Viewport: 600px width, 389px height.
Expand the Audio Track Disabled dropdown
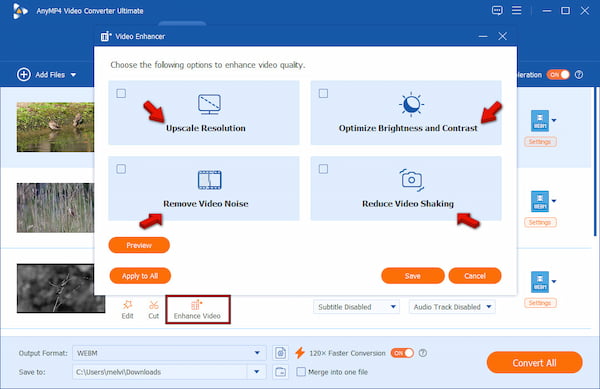tap(452, 307)
